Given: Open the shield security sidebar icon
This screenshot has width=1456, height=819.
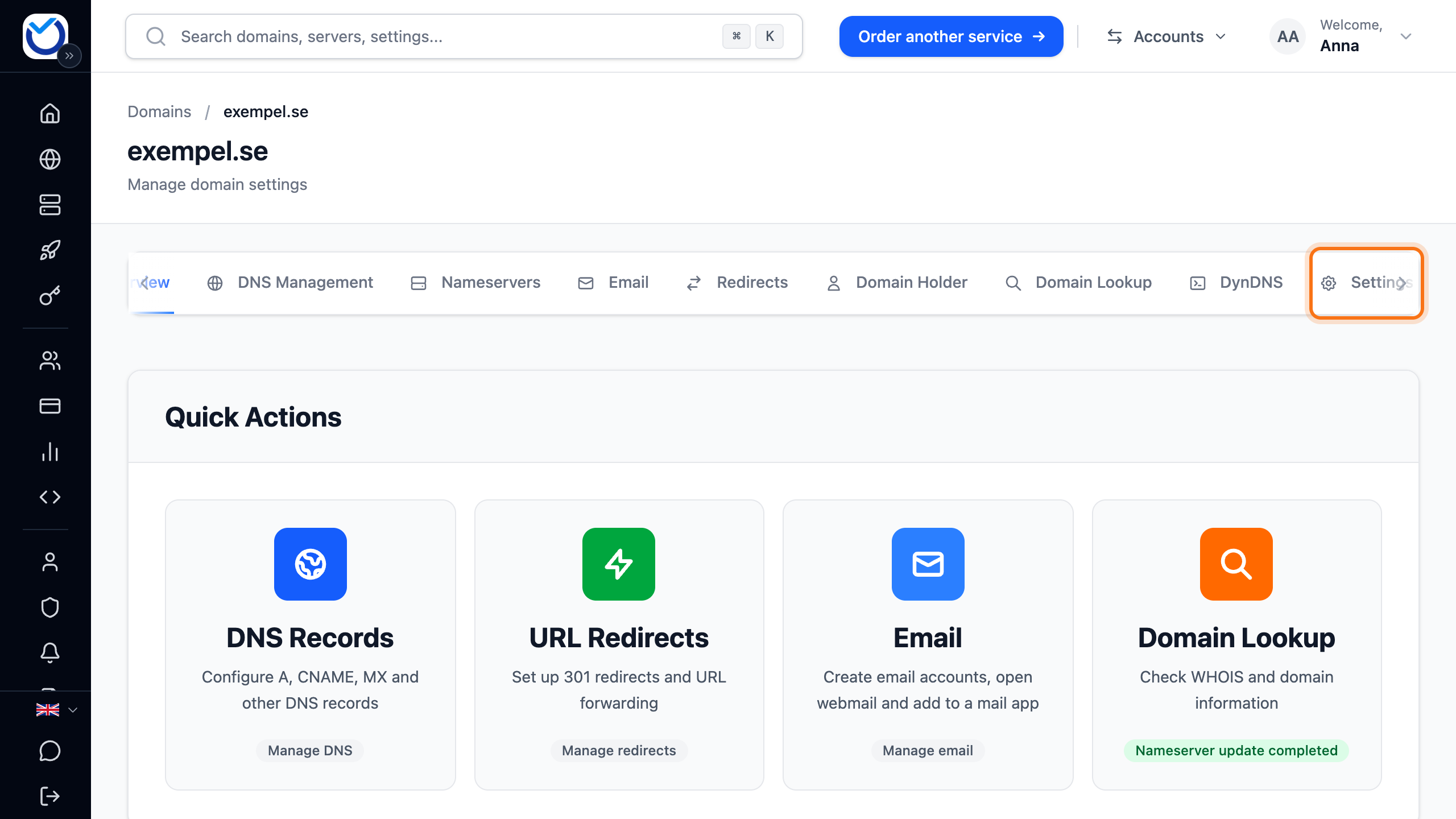Looking at the screenshot, I should tap(50, 607).
